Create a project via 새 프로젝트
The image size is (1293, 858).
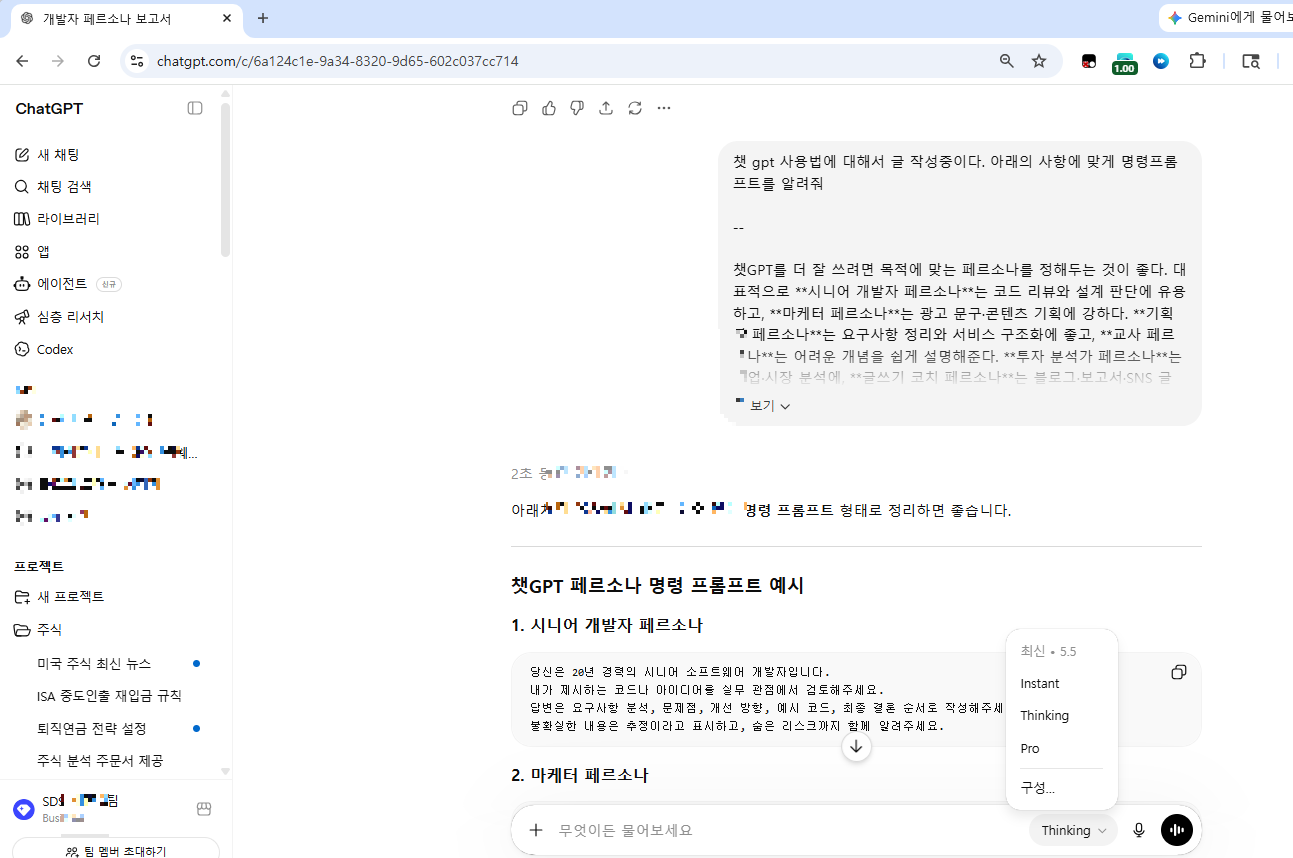click(60, 597)
